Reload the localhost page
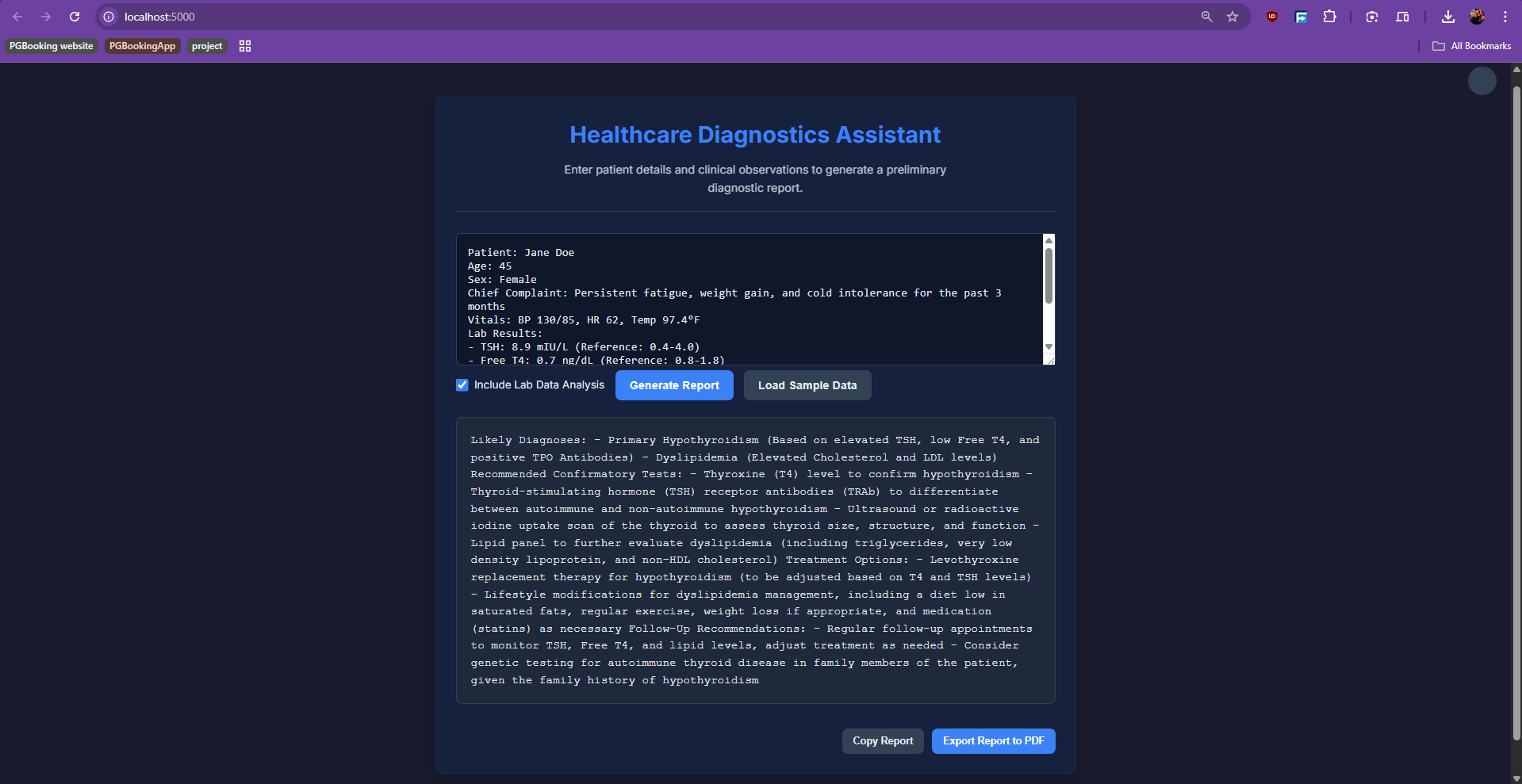Viewport: 1522px width, 784px height. click(x=75, y=17)
